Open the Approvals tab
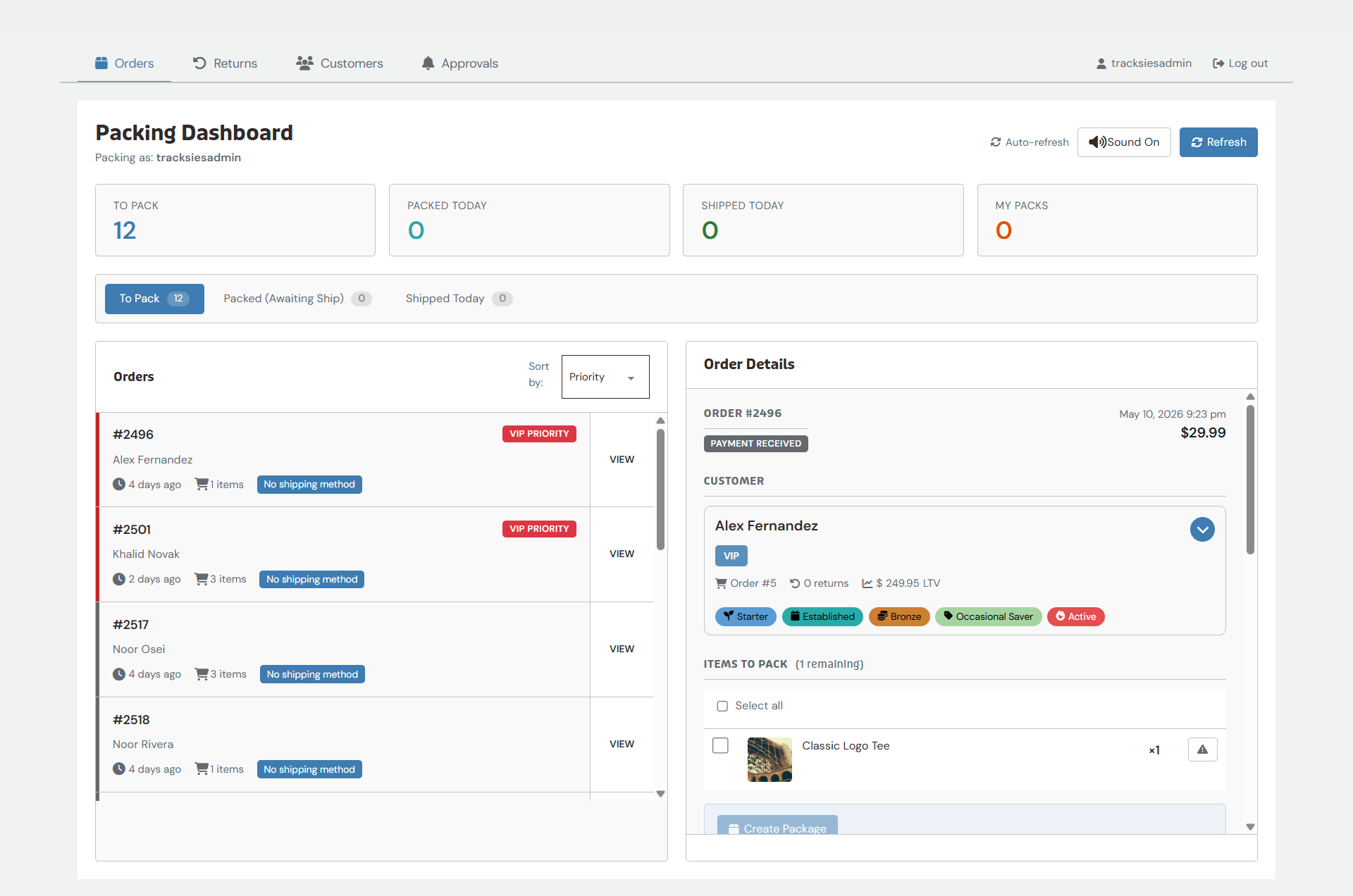 (459, 63)
